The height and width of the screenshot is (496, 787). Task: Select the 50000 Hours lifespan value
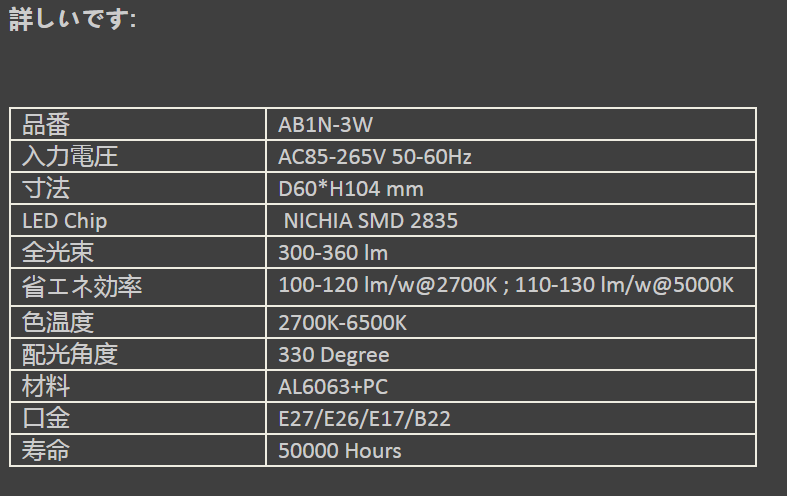click(x=340, y=450)
